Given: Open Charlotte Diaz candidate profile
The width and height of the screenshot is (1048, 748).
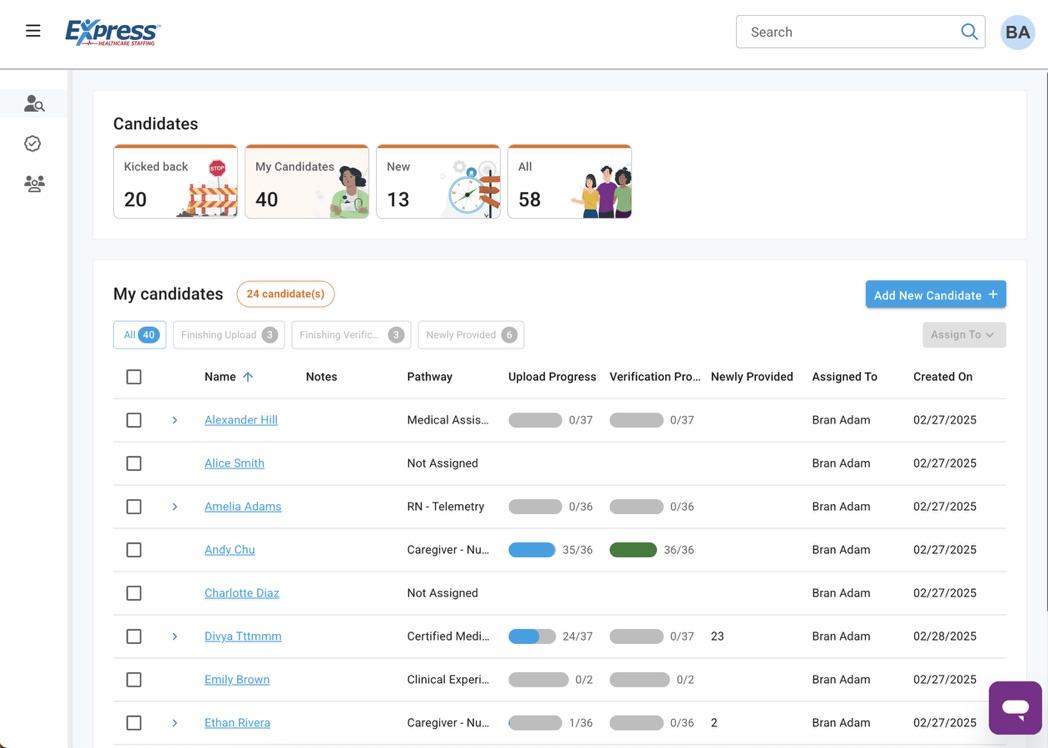Looking at the screenshot, I should (x=241, y=593).
